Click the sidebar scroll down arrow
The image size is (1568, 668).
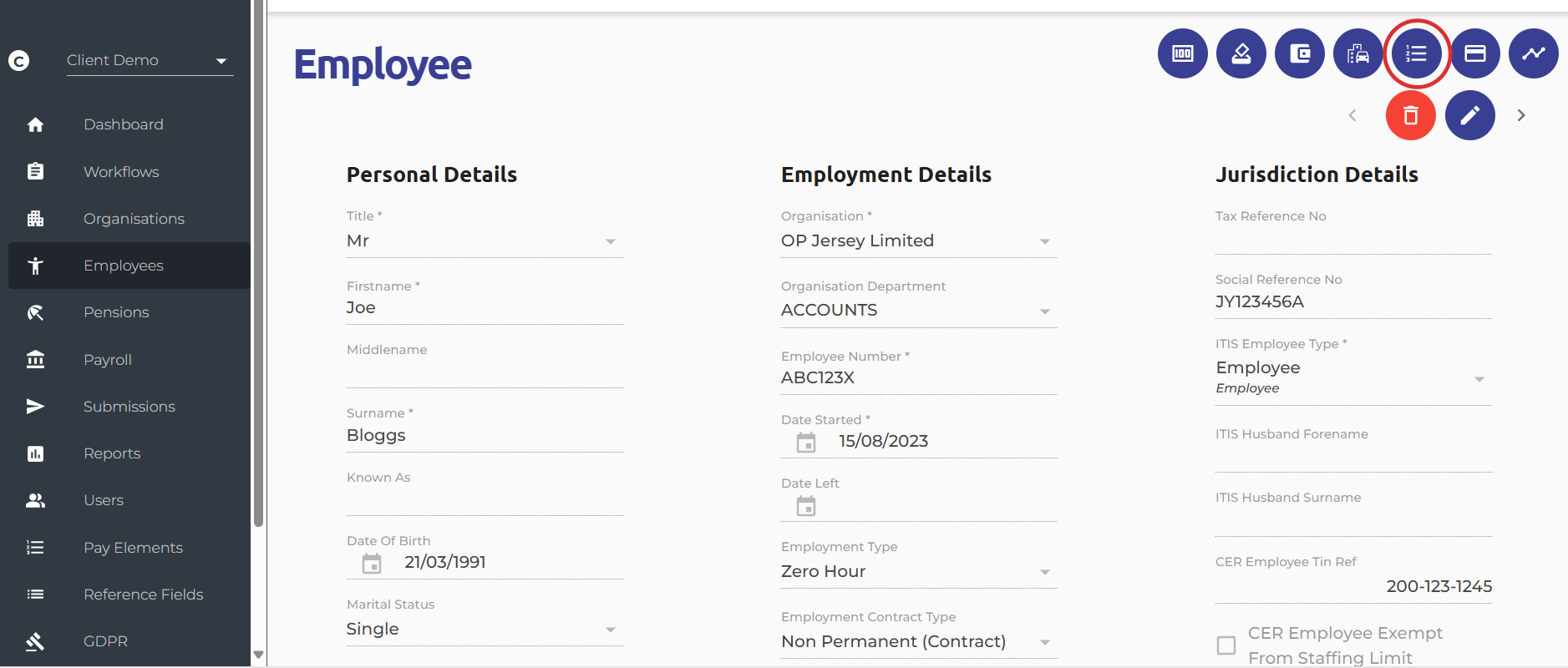[258, 655]
